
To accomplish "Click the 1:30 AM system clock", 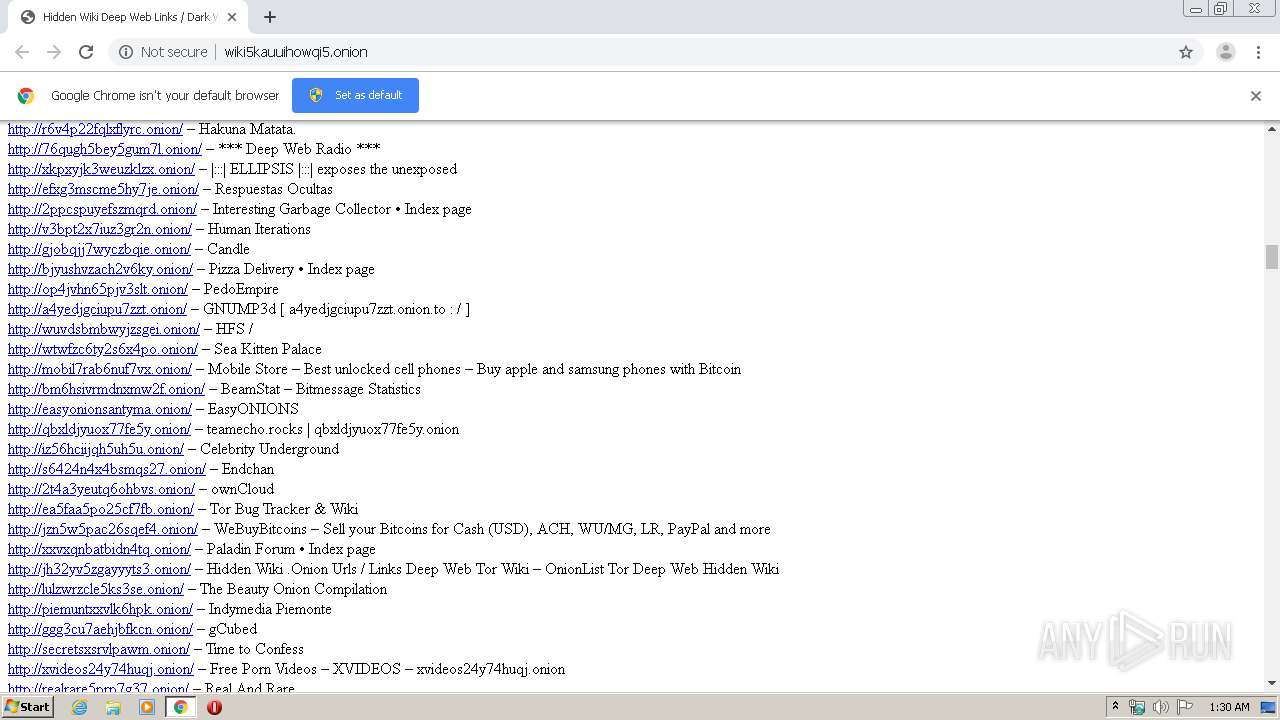I will point(1229,707).
